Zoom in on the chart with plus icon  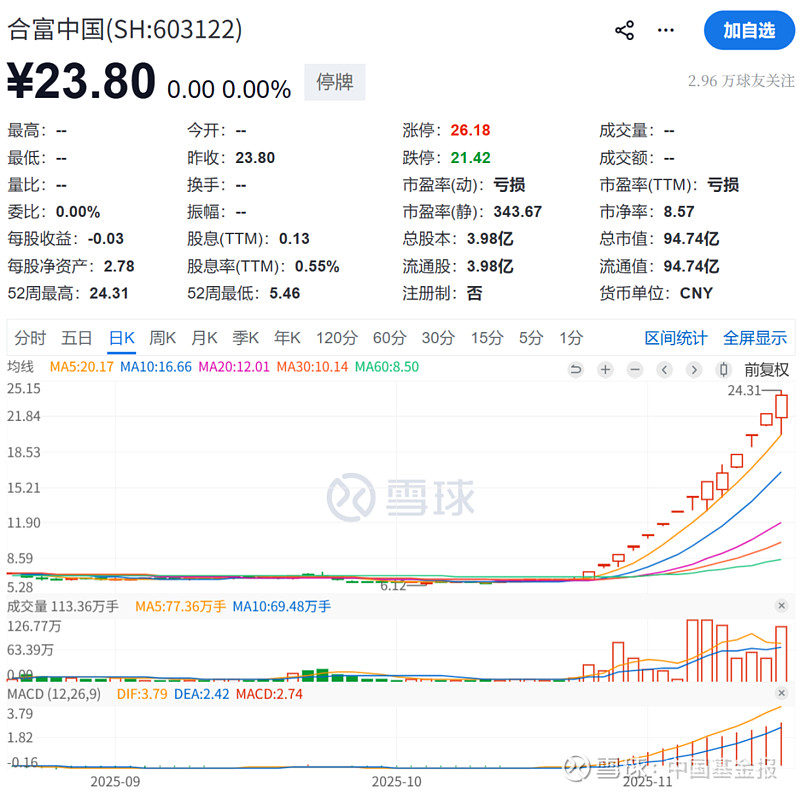[605, 369]
